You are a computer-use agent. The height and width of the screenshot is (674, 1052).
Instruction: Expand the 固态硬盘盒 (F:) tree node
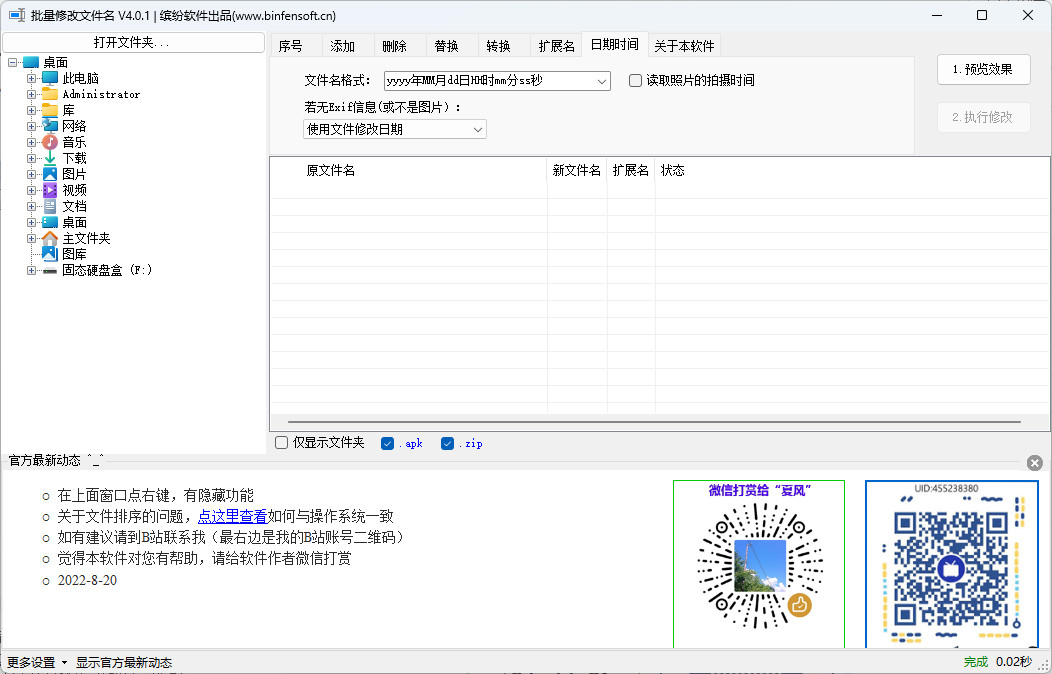point(32,270)
